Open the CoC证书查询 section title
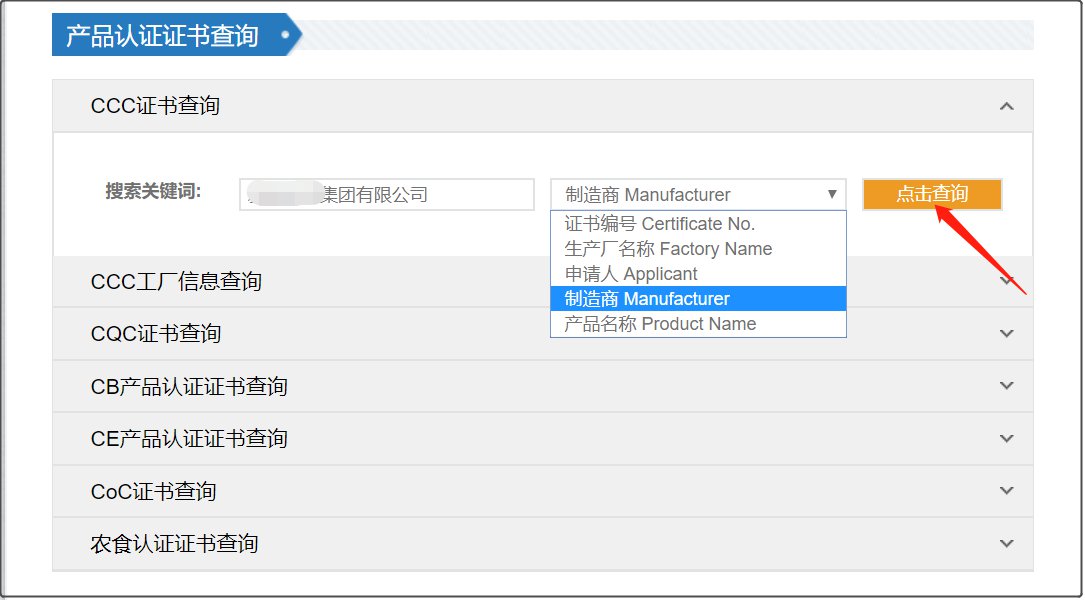The width and height of the screenshot is (1085, 600). [x=153, y=491]
